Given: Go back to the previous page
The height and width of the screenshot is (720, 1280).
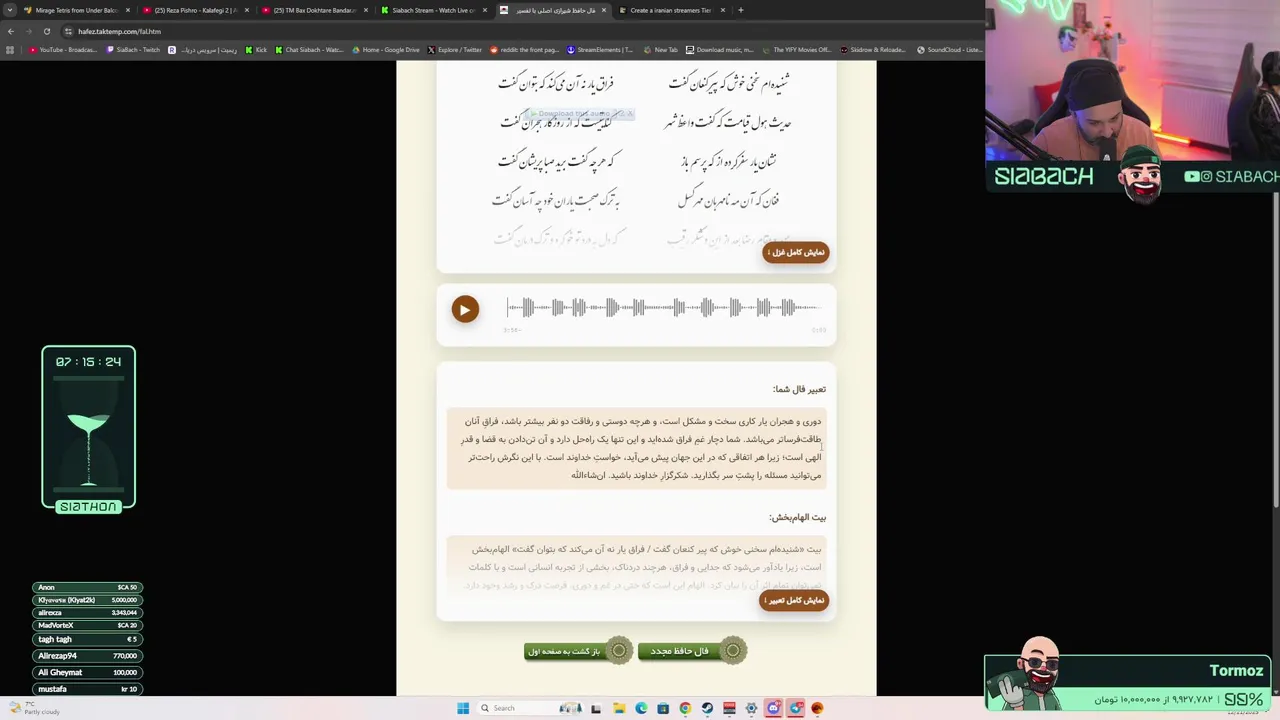Looking at the screenshot, I should coord(11,31).
